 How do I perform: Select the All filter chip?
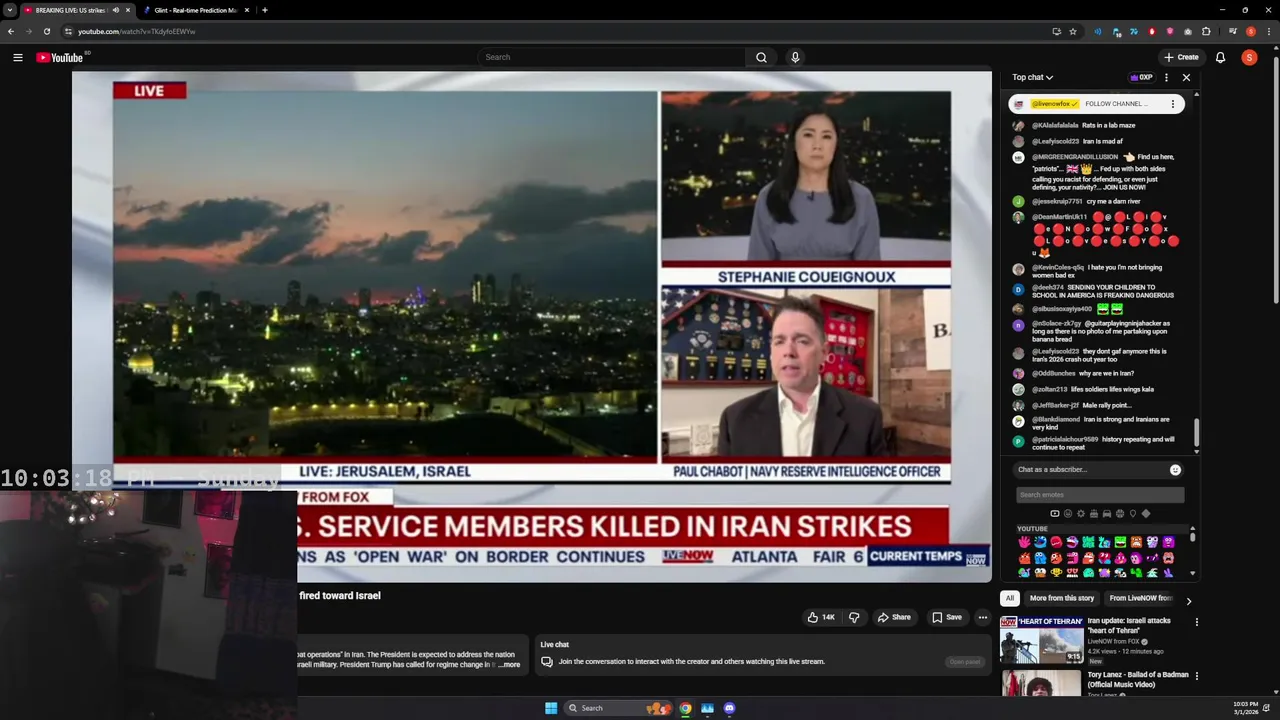pos(1009,598)
